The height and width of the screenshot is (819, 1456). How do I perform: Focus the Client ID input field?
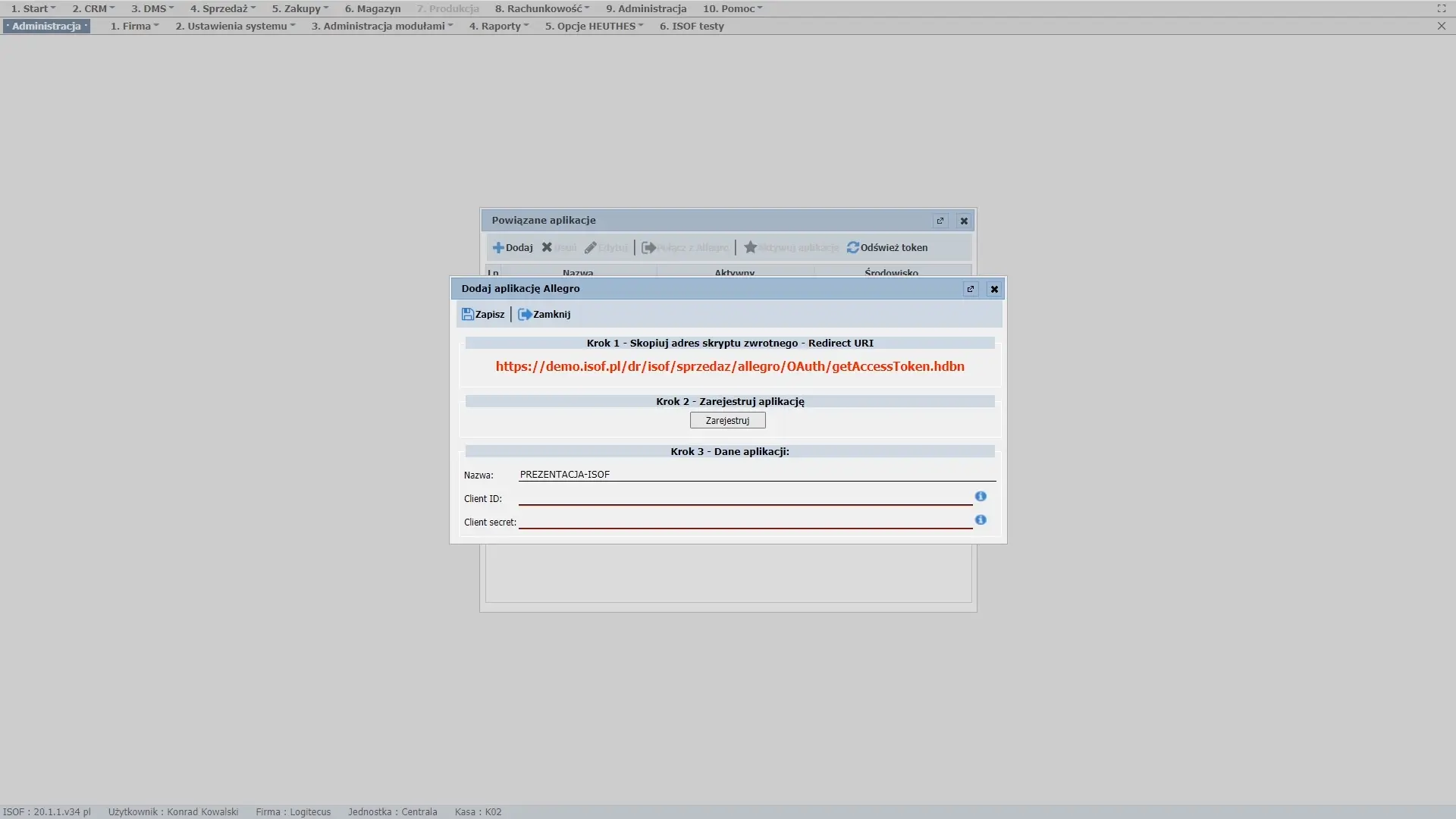click(745, 497)
